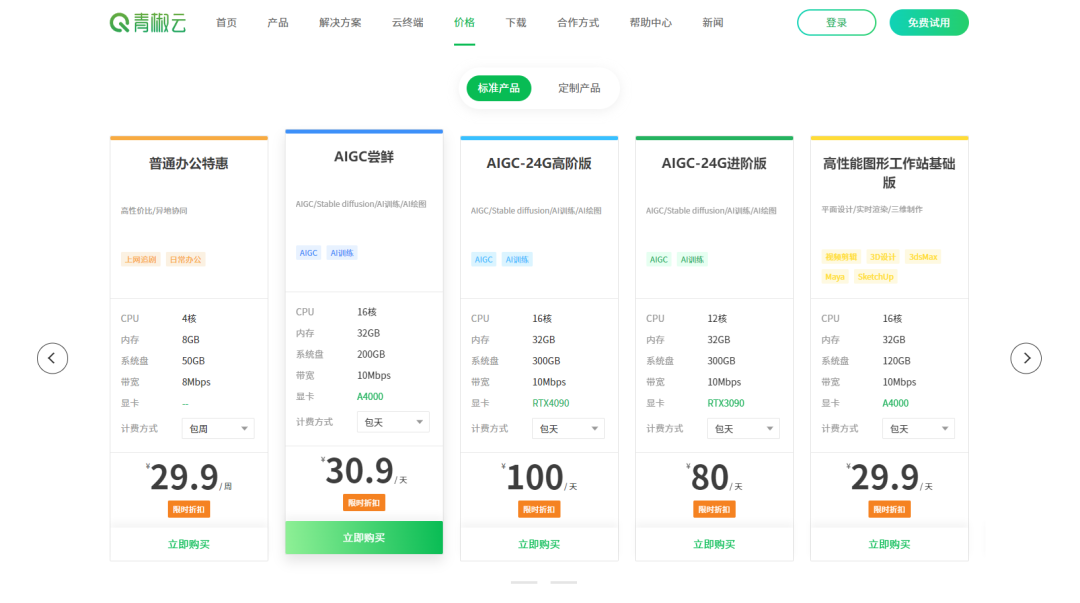Click 上网追剧 tag
The width and height of the screenshot is (1080, 603).
coord(141,259)
